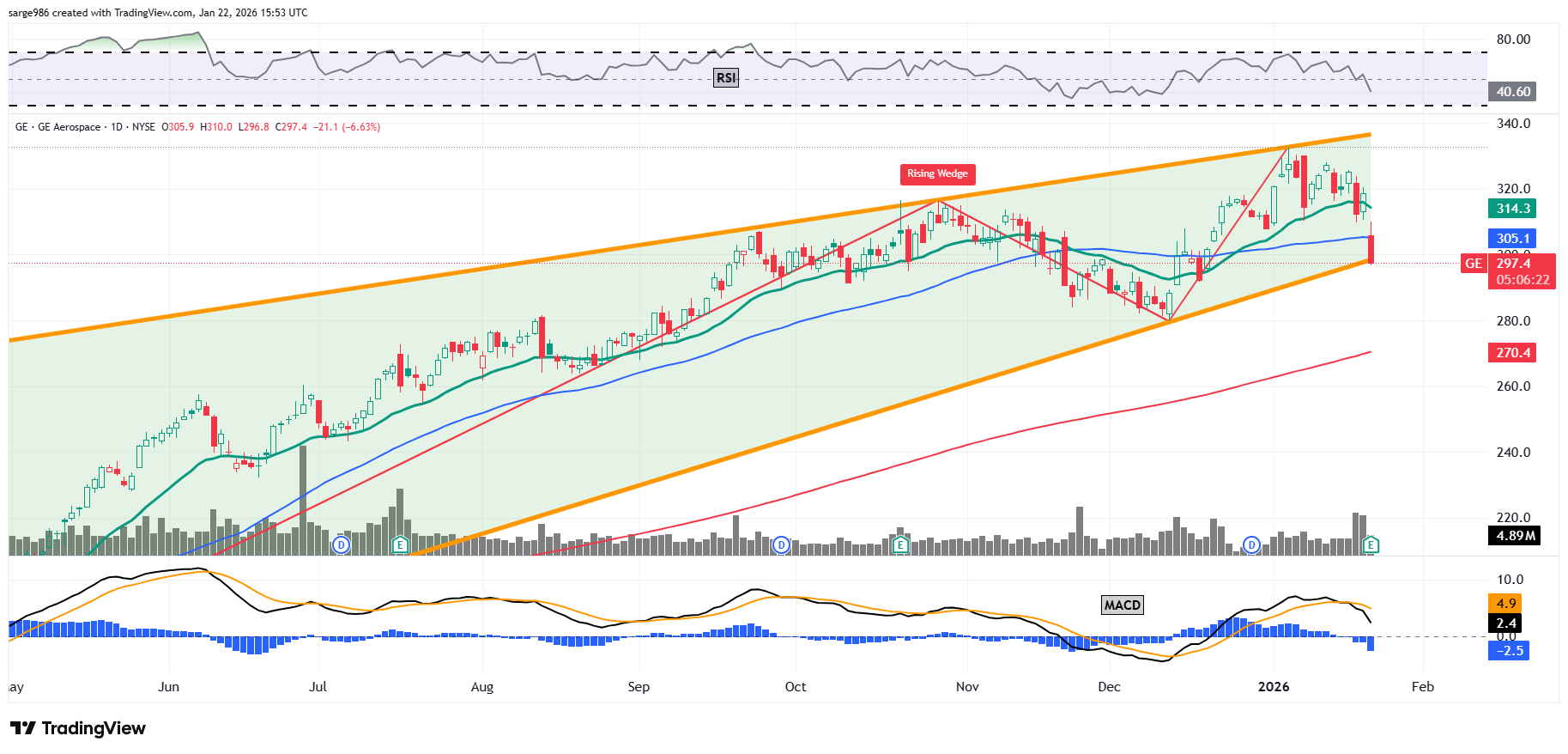The image size is (1568, 754).
Task: Click the 2026 label on time axis
Action: click(x=1274, y=687)
